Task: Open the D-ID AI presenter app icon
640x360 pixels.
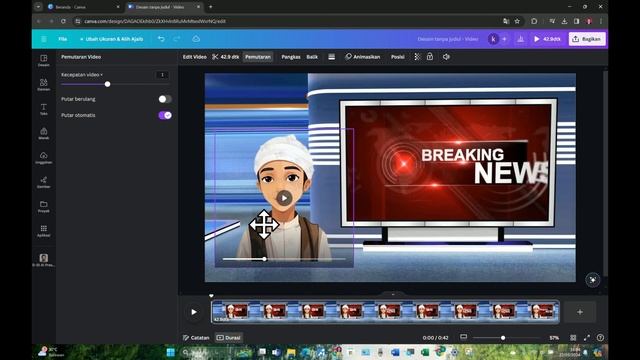Action: [x=44, y=260]
